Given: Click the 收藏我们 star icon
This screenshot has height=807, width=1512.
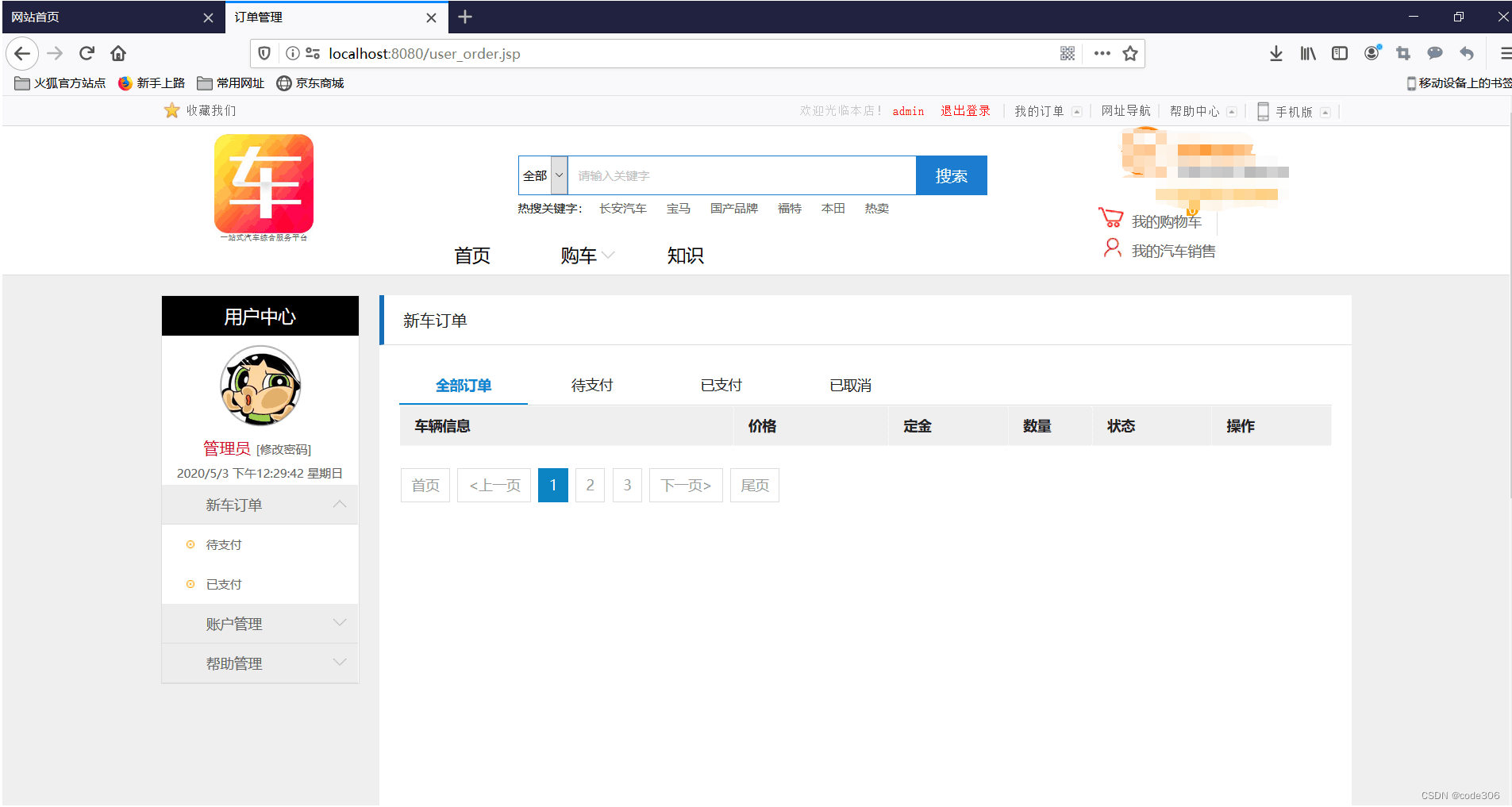Looking at the screenshot, I should (x=171, y=110).
